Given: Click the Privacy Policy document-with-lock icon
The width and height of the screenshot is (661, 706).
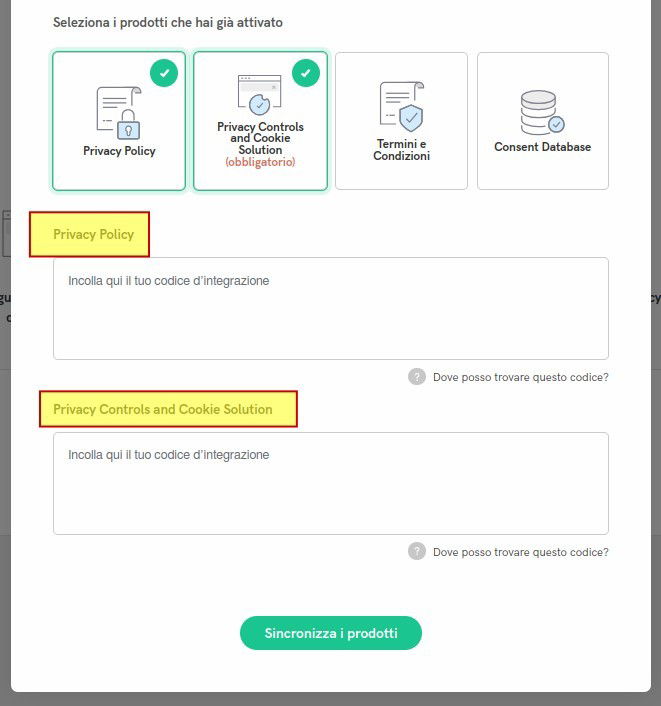Looking at the screenshot, I should click(119, 112).
